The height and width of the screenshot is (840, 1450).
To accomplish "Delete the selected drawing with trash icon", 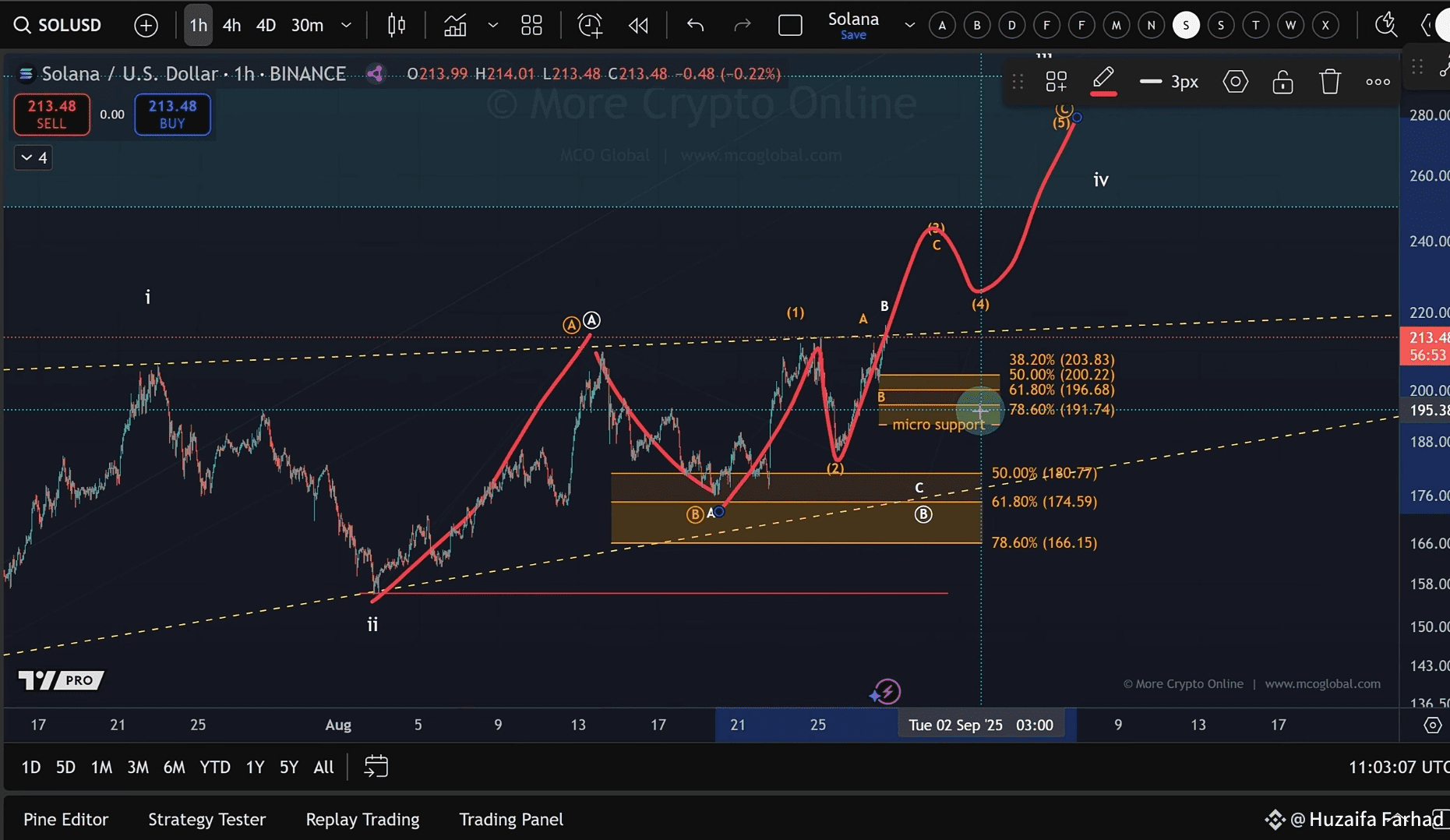I will pos(1330,81).
